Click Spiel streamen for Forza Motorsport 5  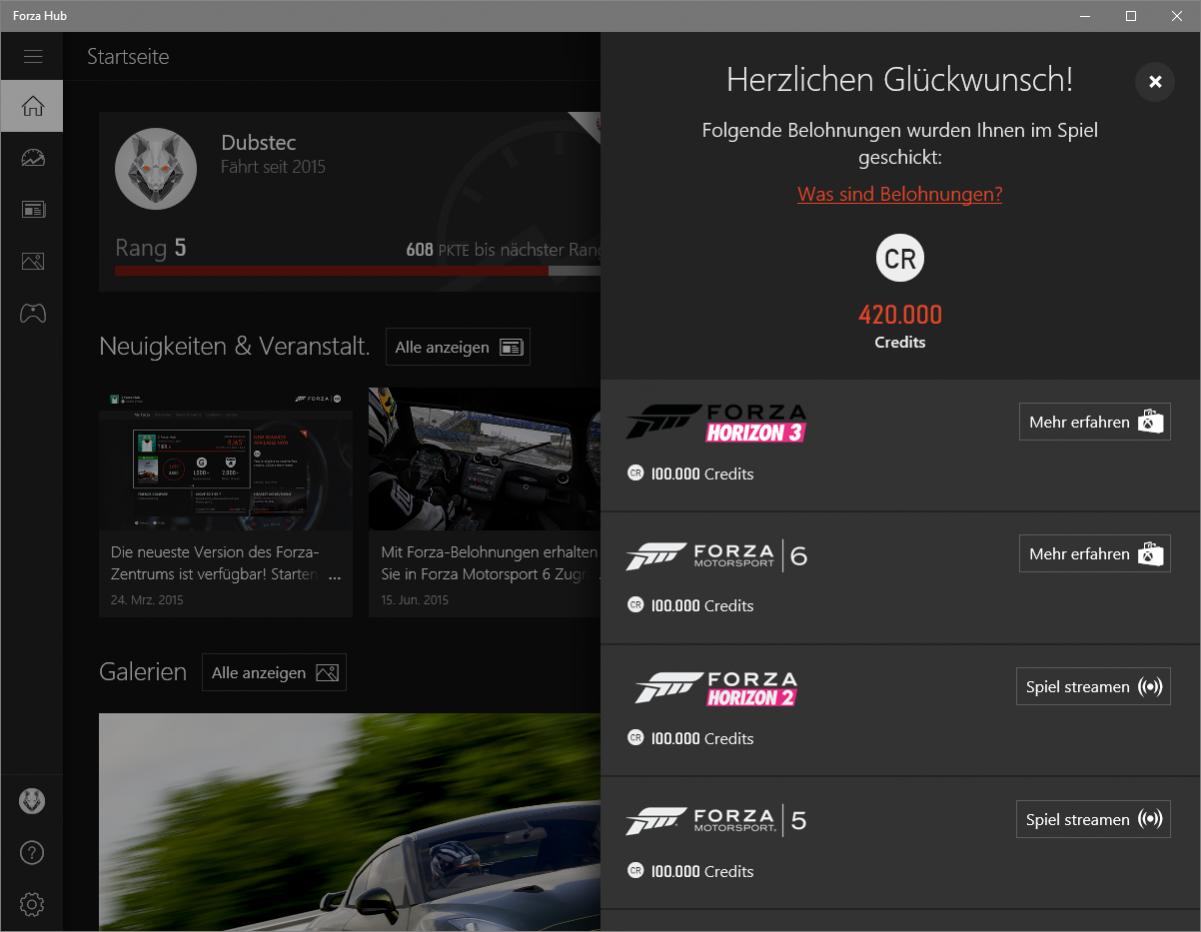click(x=1093, y=819)
